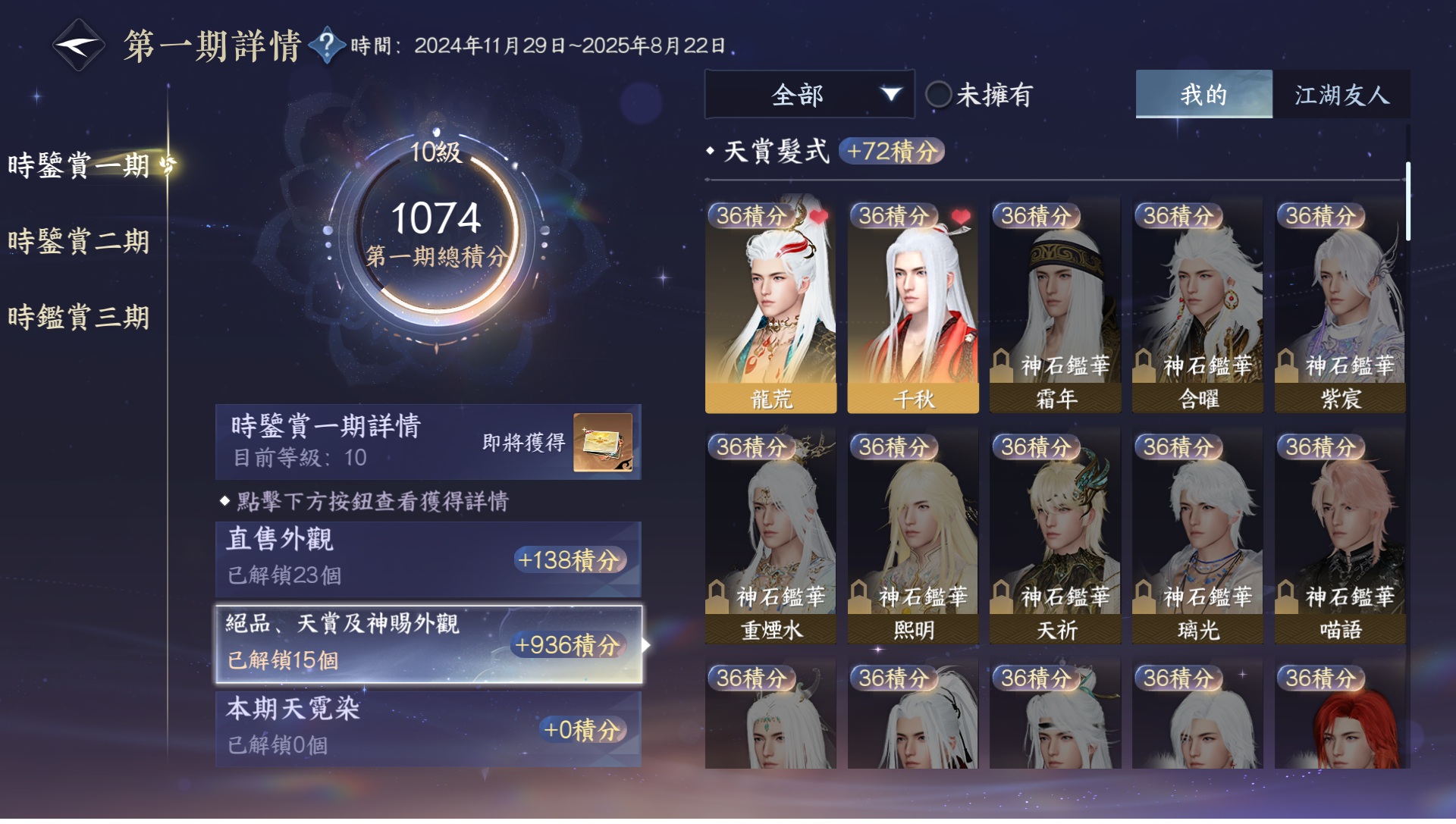Switch to the 江湖友人 tab

pyautogui.click(x=1341, y=95)
